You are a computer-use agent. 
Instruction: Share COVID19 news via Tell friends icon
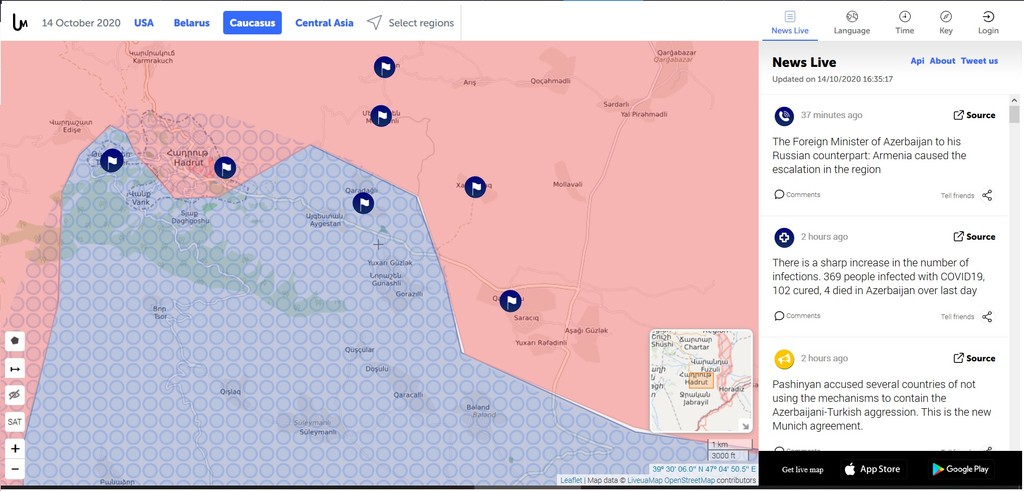click(x=987, y=317)
